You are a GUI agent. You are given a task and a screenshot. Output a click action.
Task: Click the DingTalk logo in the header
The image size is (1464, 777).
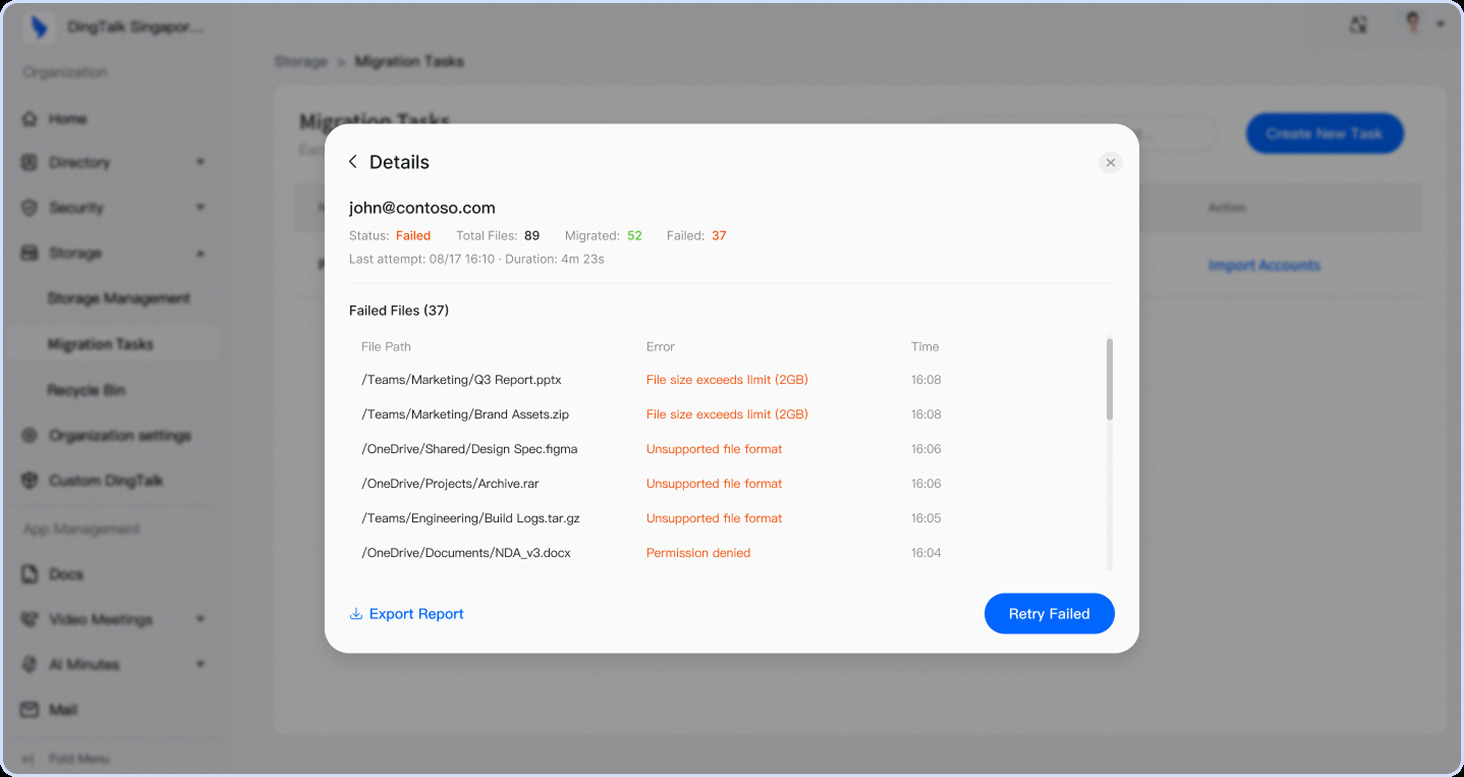(38, 27)
